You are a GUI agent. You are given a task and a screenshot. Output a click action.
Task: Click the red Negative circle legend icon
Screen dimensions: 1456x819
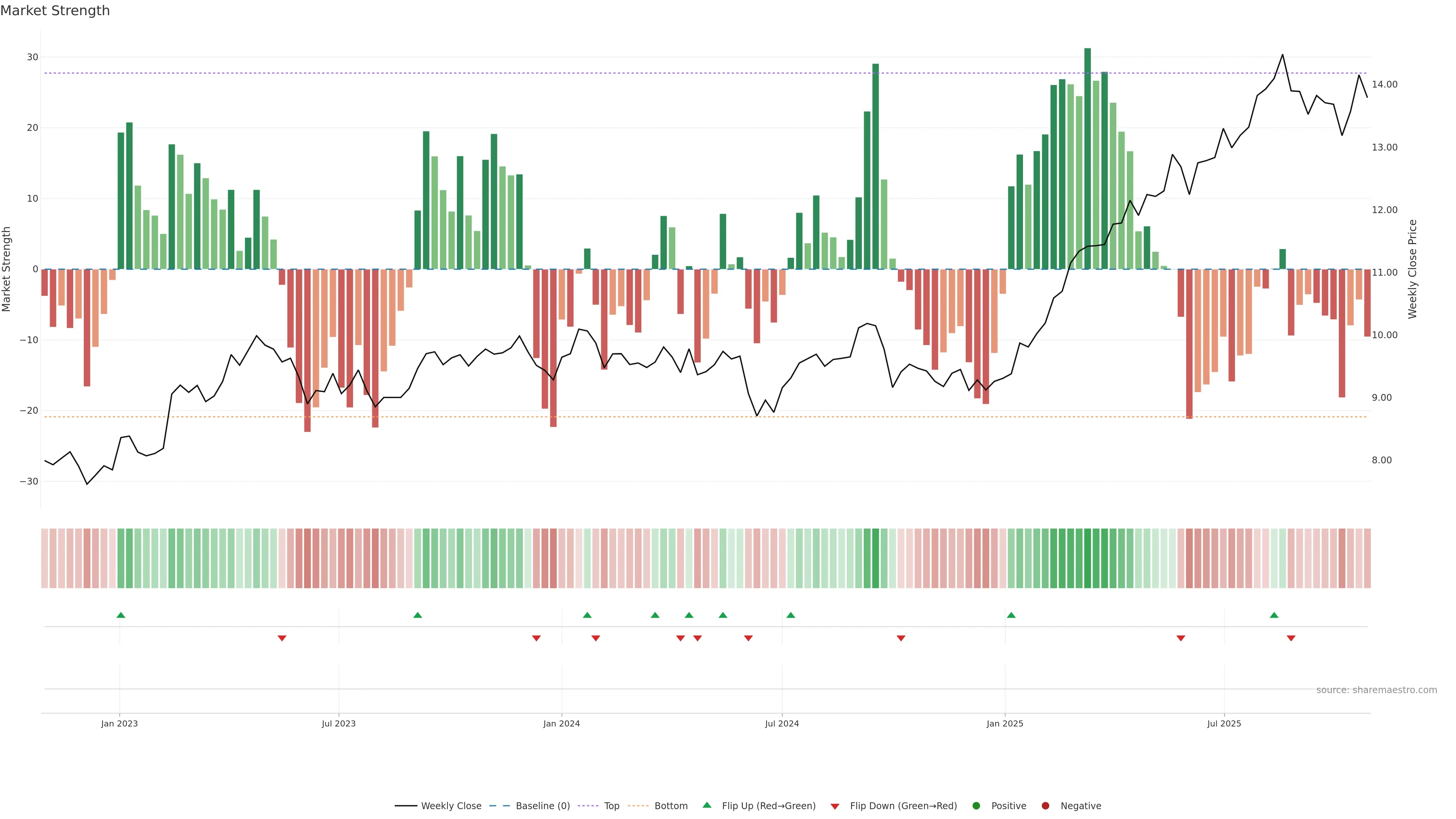(x=1045, y=806)
